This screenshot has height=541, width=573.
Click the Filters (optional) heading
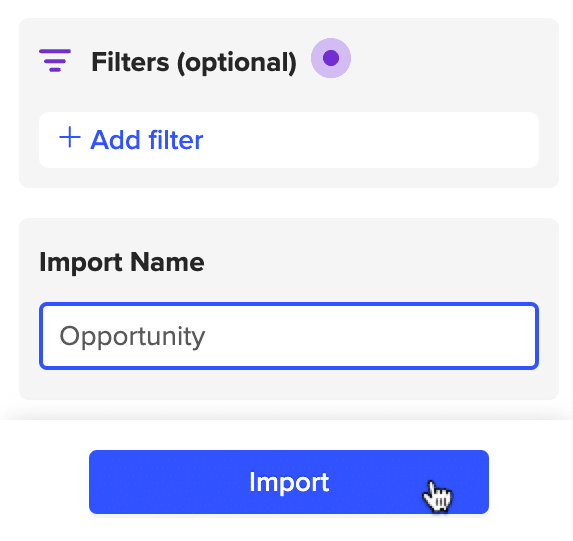point(194,63)
